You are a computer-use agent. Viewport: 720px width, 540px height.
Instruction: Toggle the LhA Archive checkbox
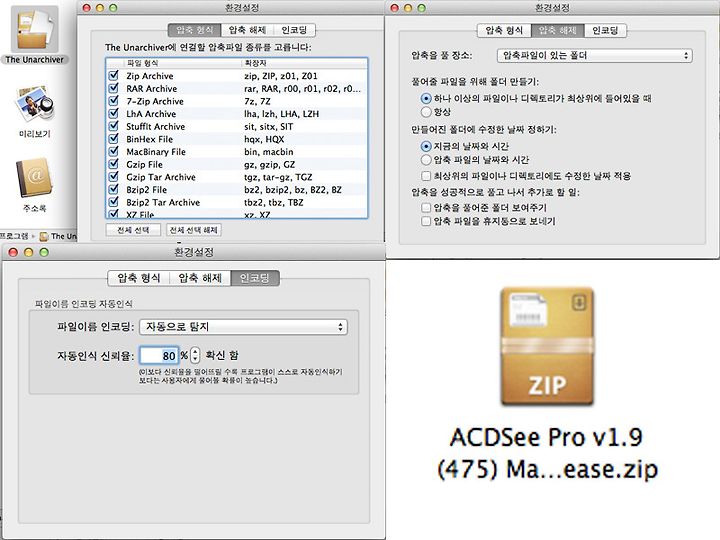113,113
